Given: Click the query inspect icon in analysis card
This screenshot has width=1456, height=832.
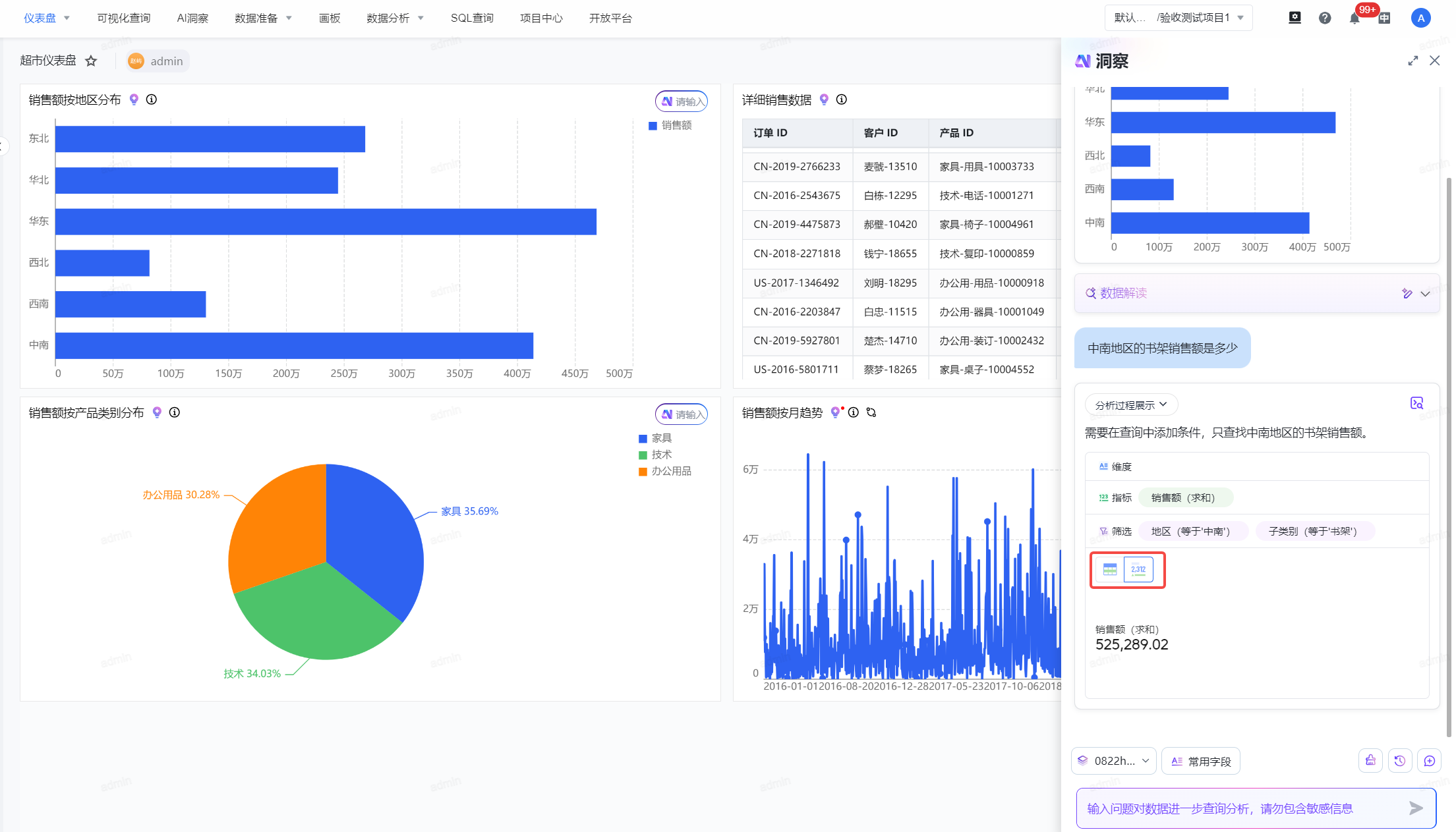Looking at the screenshot, I should coord(1417,403).
